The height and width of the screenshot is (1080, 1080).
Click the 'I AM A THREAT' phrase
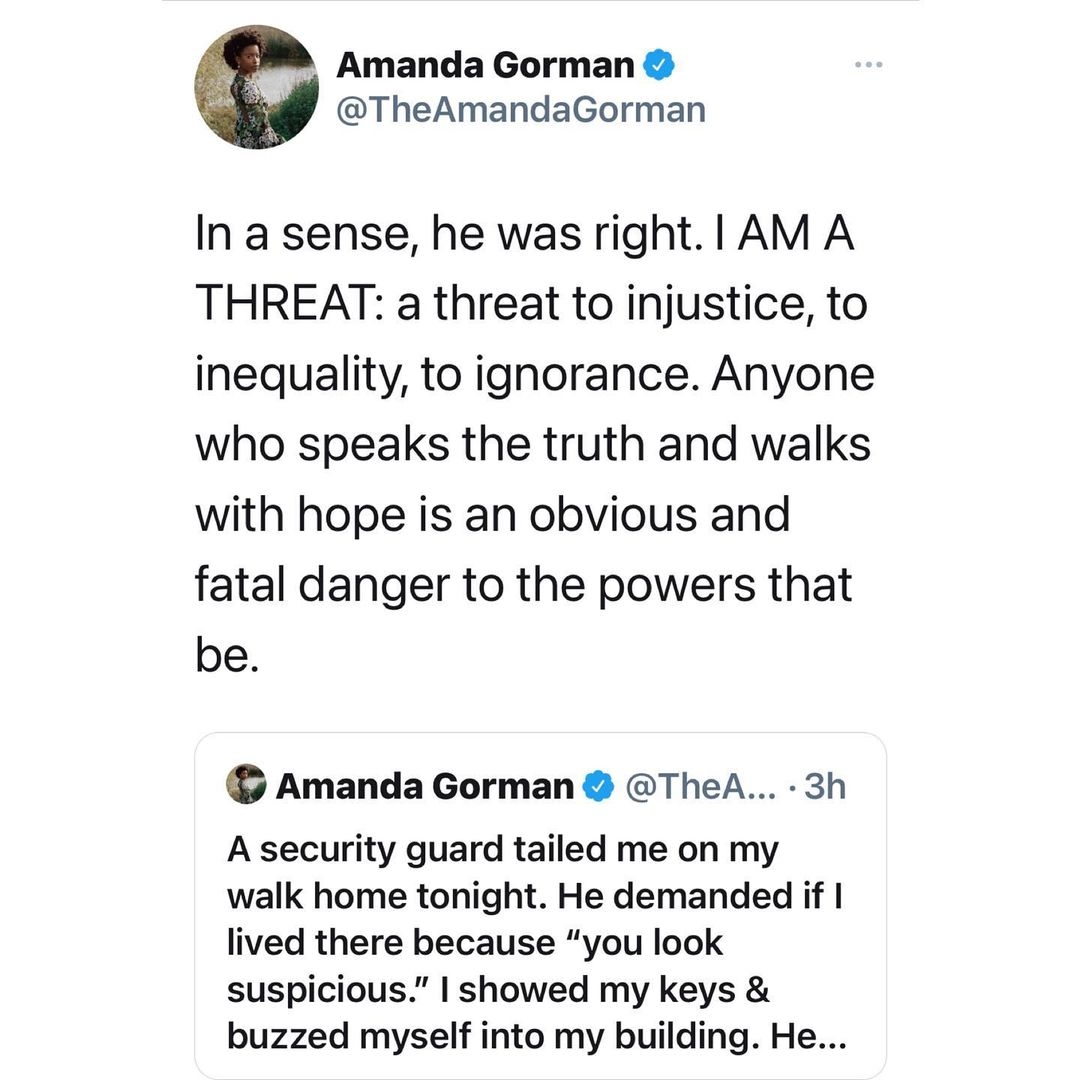(525, 269)
